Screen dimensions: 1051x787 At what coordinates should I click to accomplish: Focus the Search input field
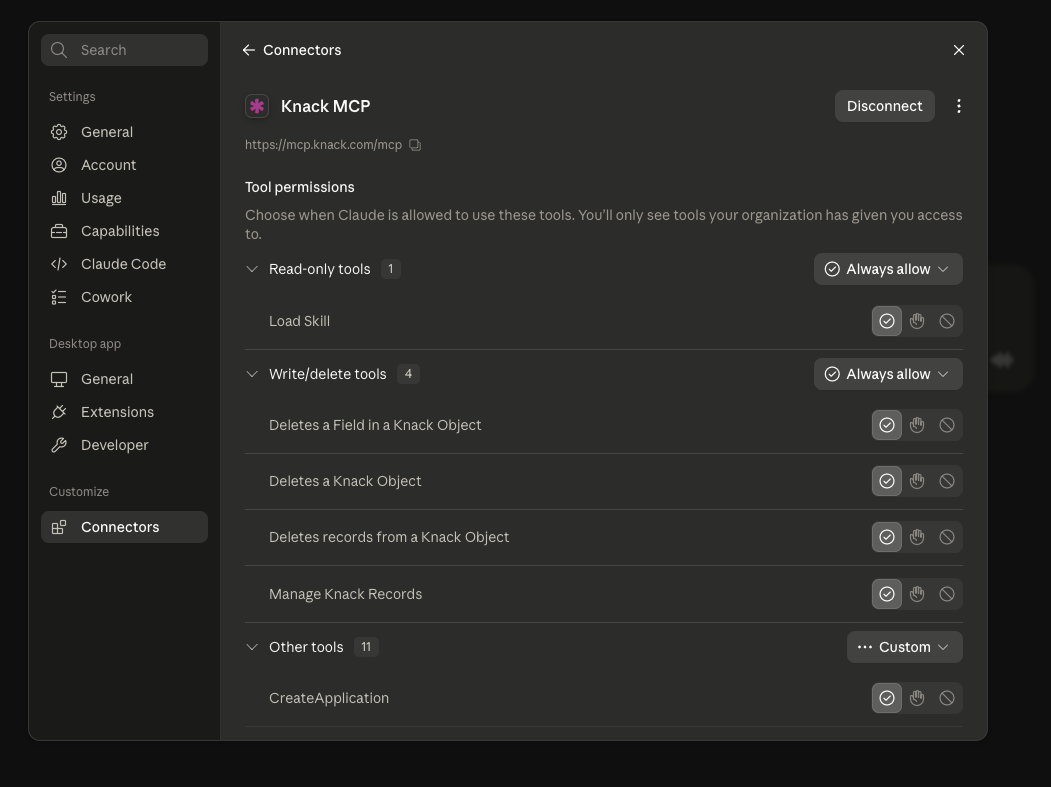pyautogui.click(x=124, y=50)
